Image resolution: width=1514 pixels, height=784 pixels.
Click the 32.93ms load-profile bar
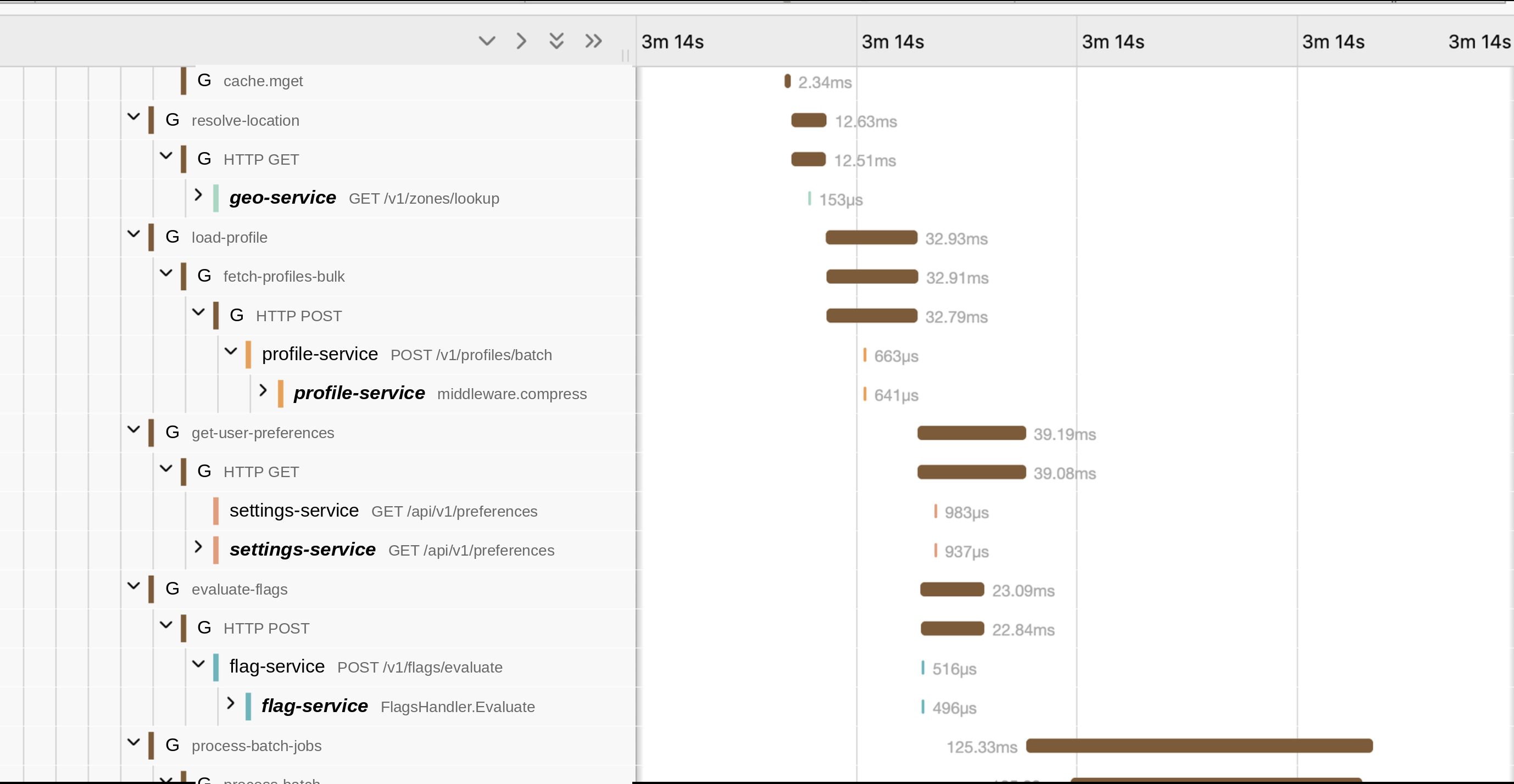click(872, 237)
